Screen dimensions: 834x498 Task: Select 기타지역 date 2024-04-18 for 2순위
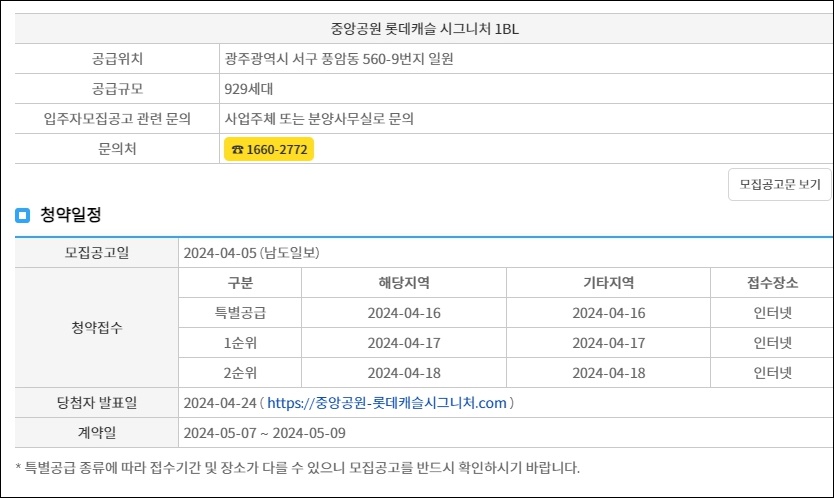pos(608,373)
